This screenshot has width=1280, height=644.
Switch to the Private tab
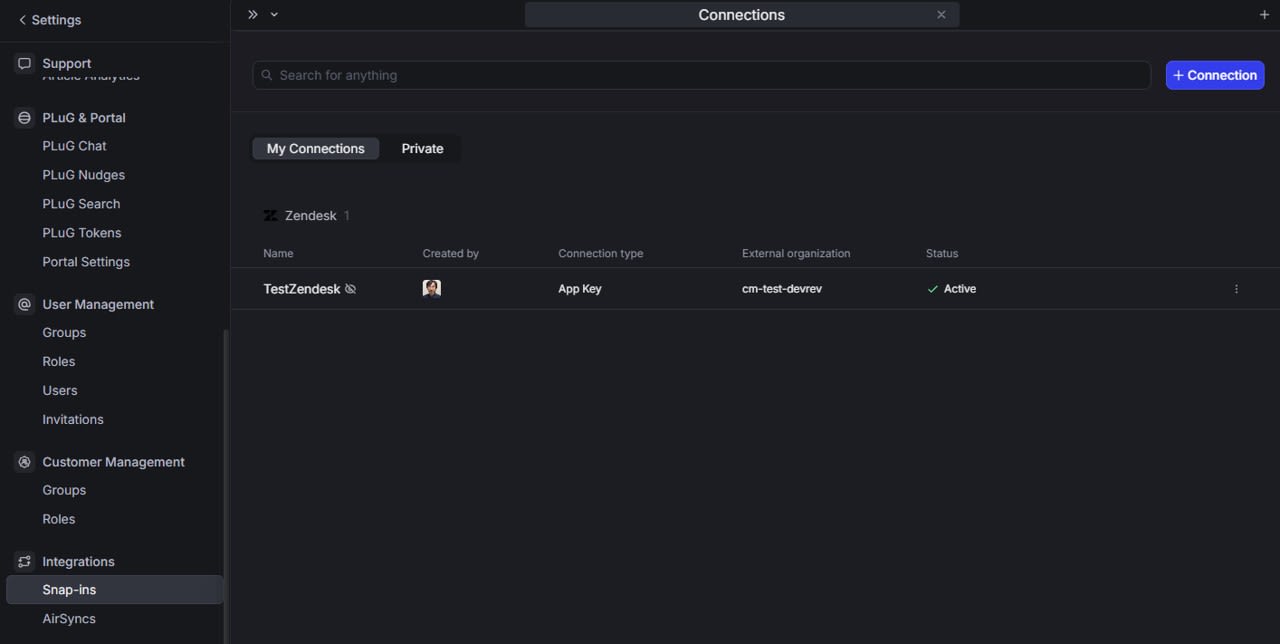coord(422,149)
